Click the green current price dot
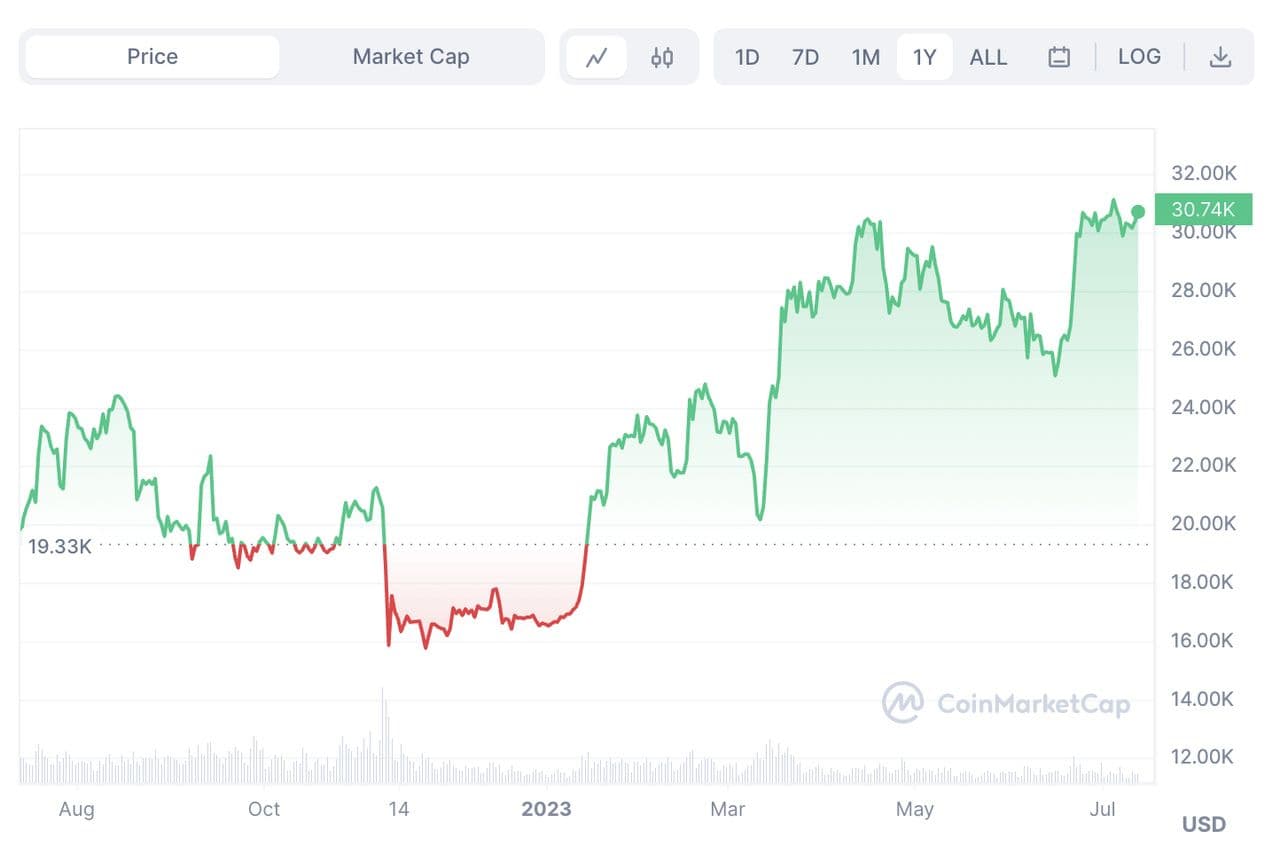Viewport: 1280px width, 862px height. point(1138,211)
